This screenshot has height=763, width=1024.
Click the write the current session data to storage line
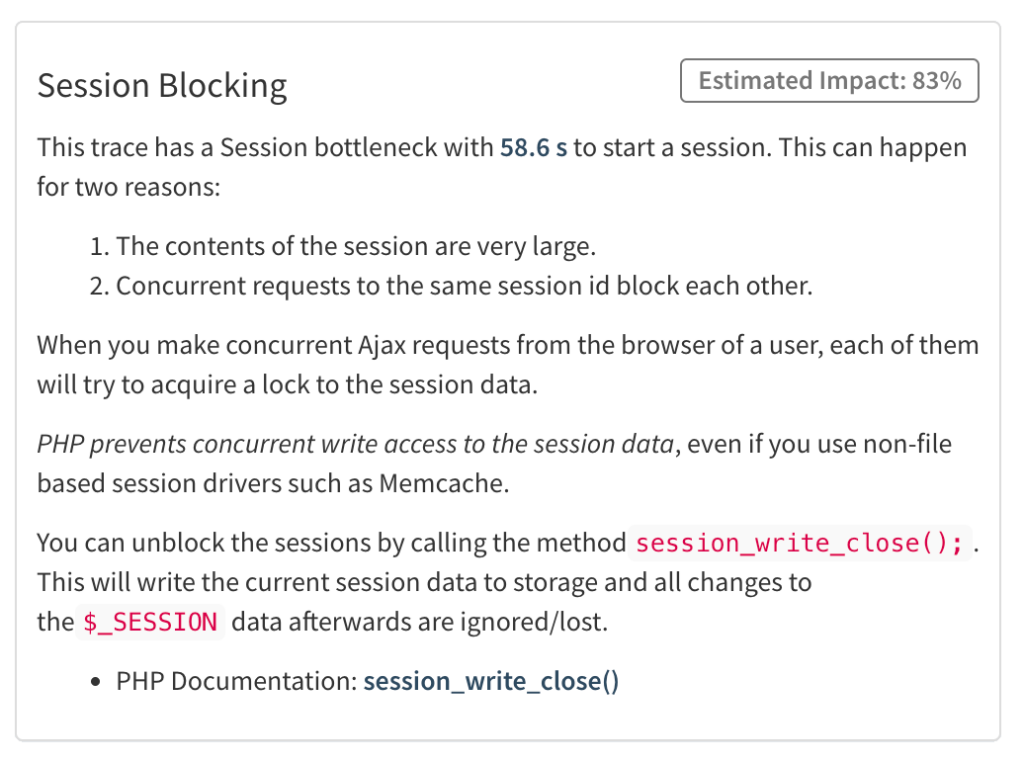(x=424, y=583)
